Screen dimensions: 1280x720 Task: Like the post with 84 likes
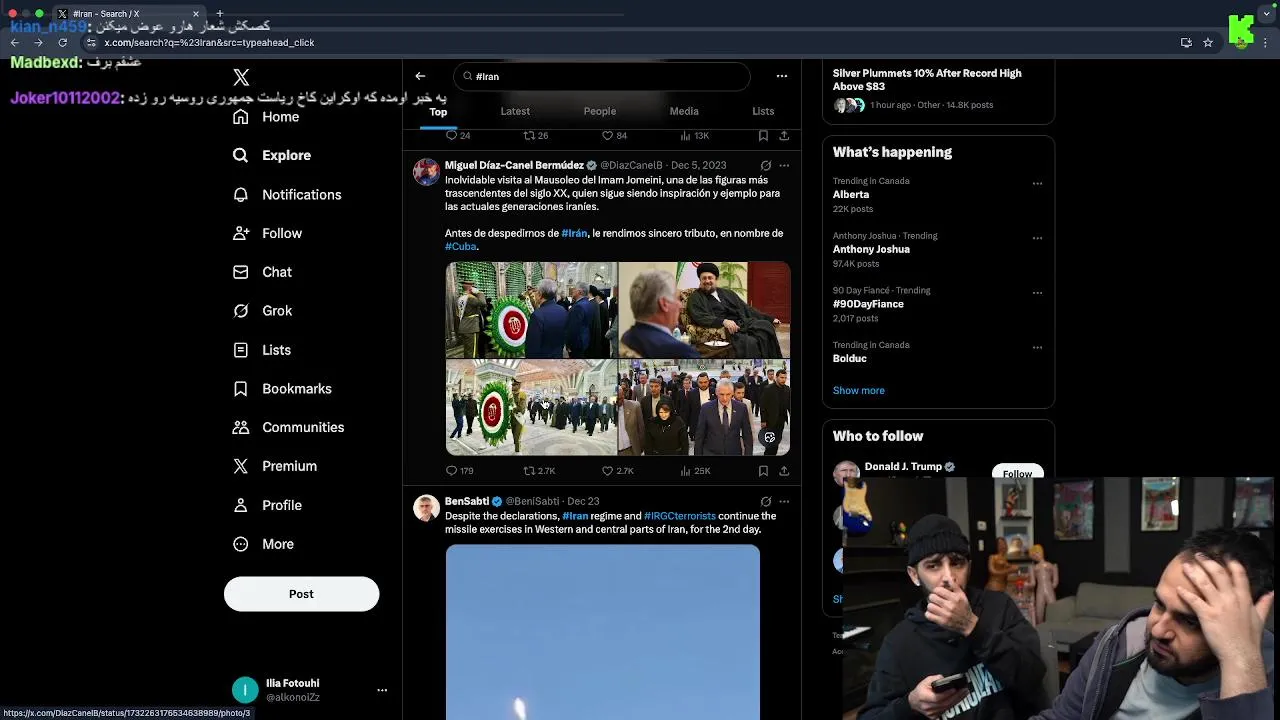click(614, 136)
